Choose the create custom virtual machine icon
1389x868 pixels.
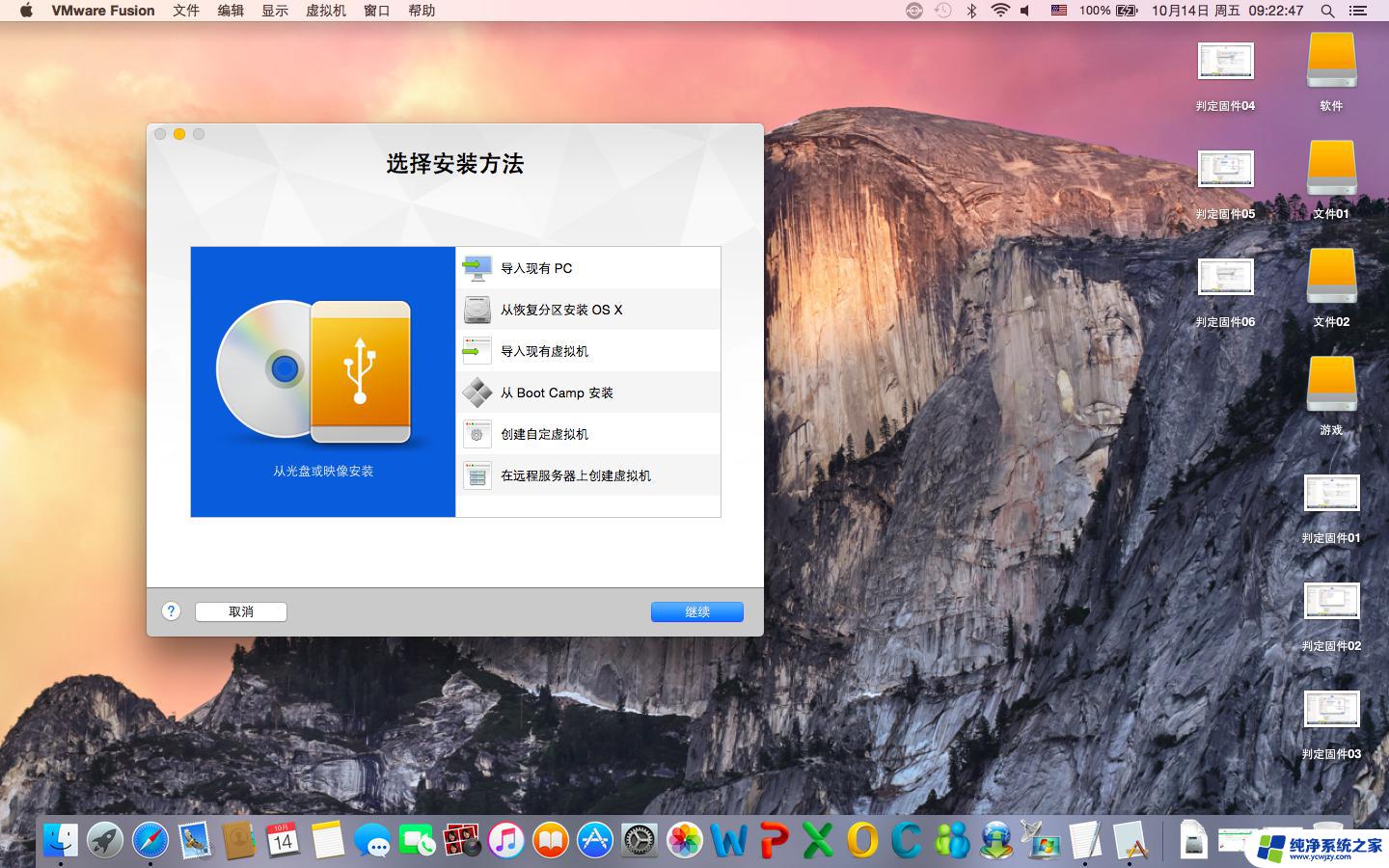tap(477, 434)
